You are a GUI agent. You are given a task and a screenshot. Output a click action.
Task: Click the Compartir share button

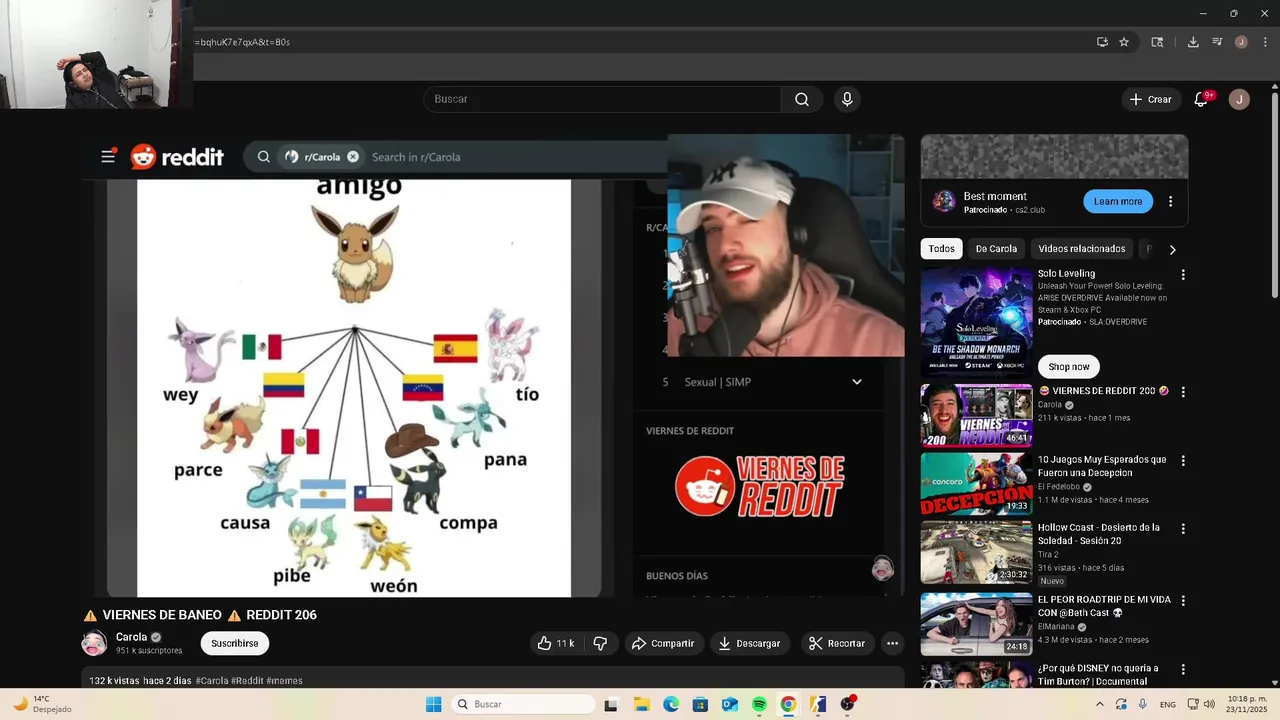(x=662, y=643)
